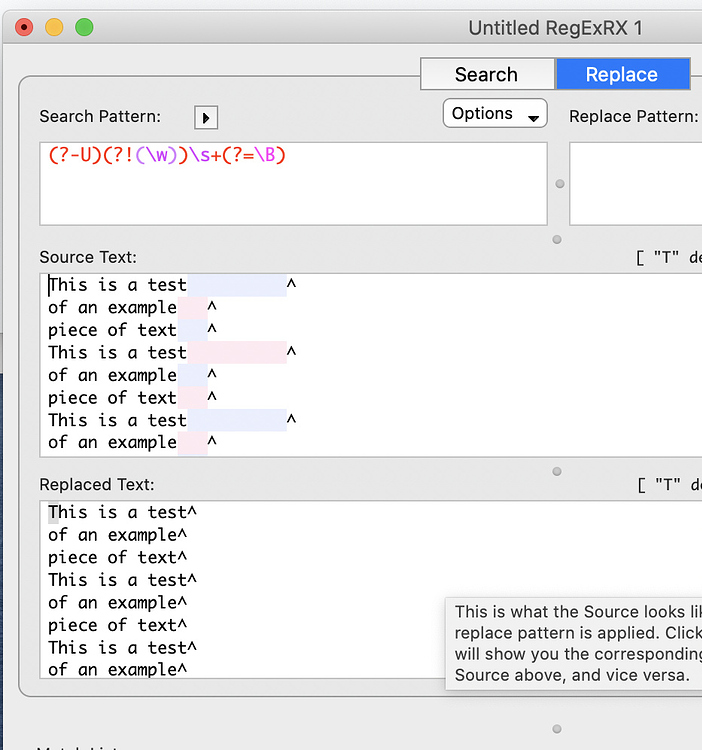This screenshot has width=702, height=750.
Task: Select the Replace tab
Action: [622, 75]
